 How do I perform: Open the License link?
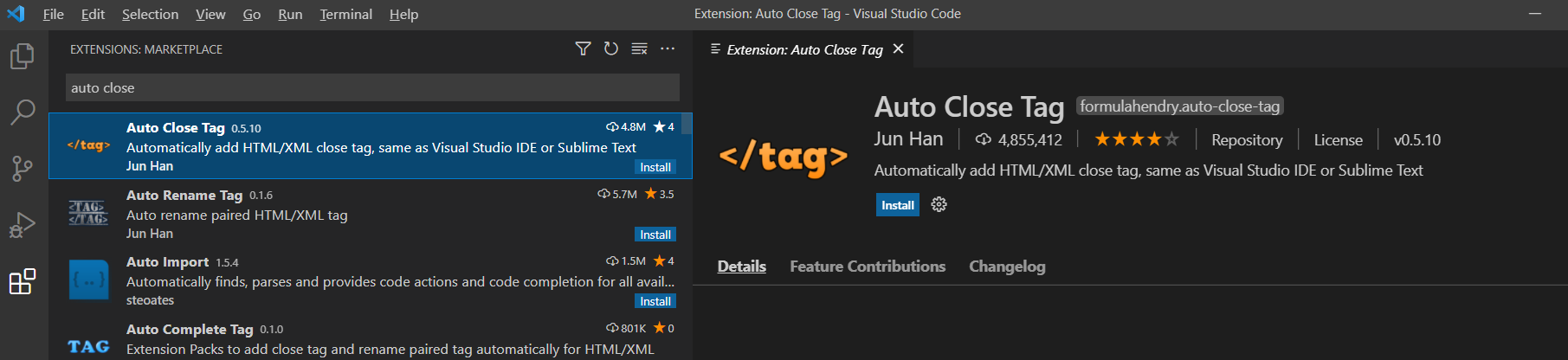pyautogui.click(x=1338, y=139)
